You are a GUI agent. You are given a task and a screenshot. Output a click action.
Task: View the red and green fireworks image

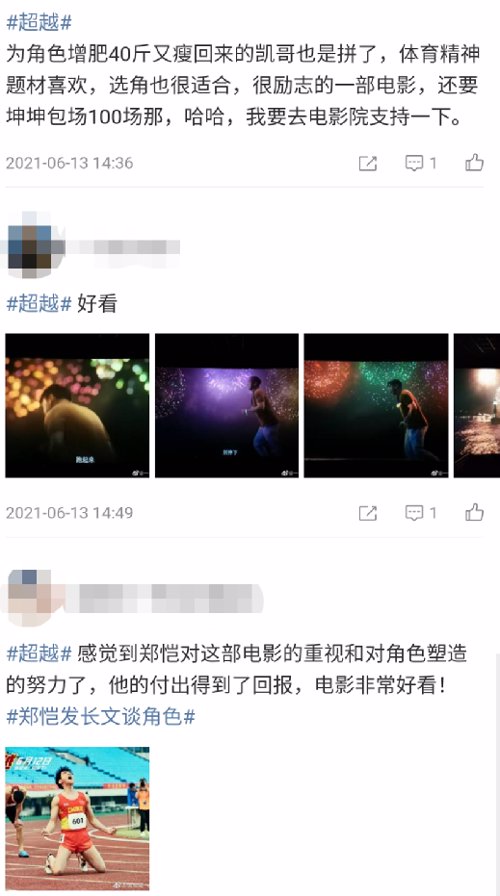pyautogui.click(x=376, y=406)
